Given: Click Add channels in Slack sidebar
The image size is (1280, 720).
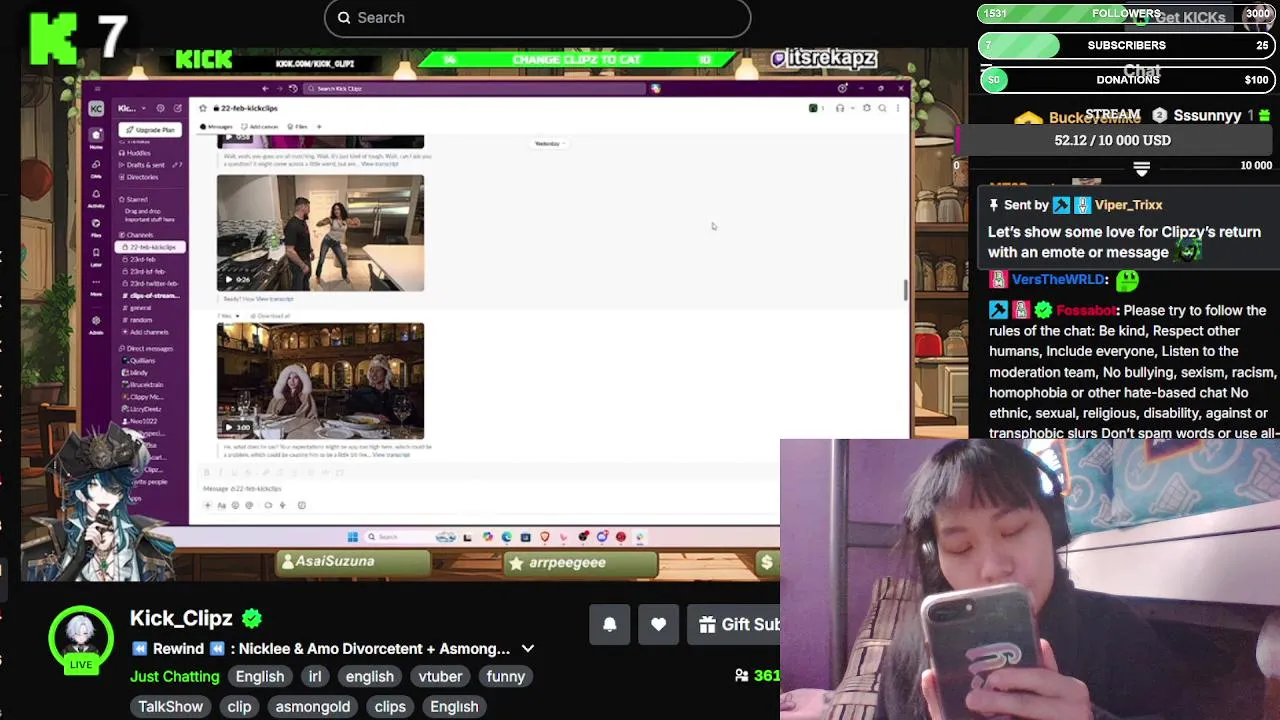Looking at the screenshot, I should pyautogui.click(x=146, y=332).
